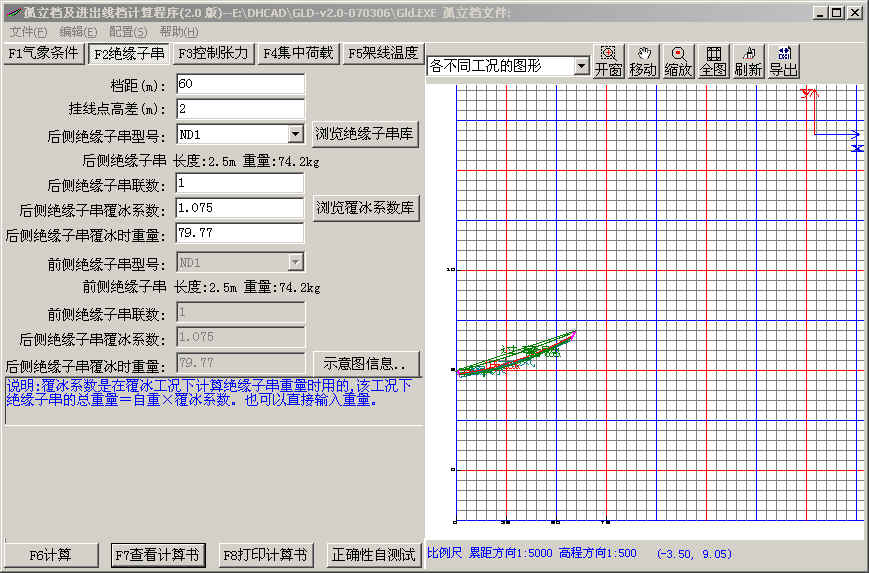Click the coordinates readout (-3.50, 9.05)
Screen dimensions: 869x573
click(694, 554)
